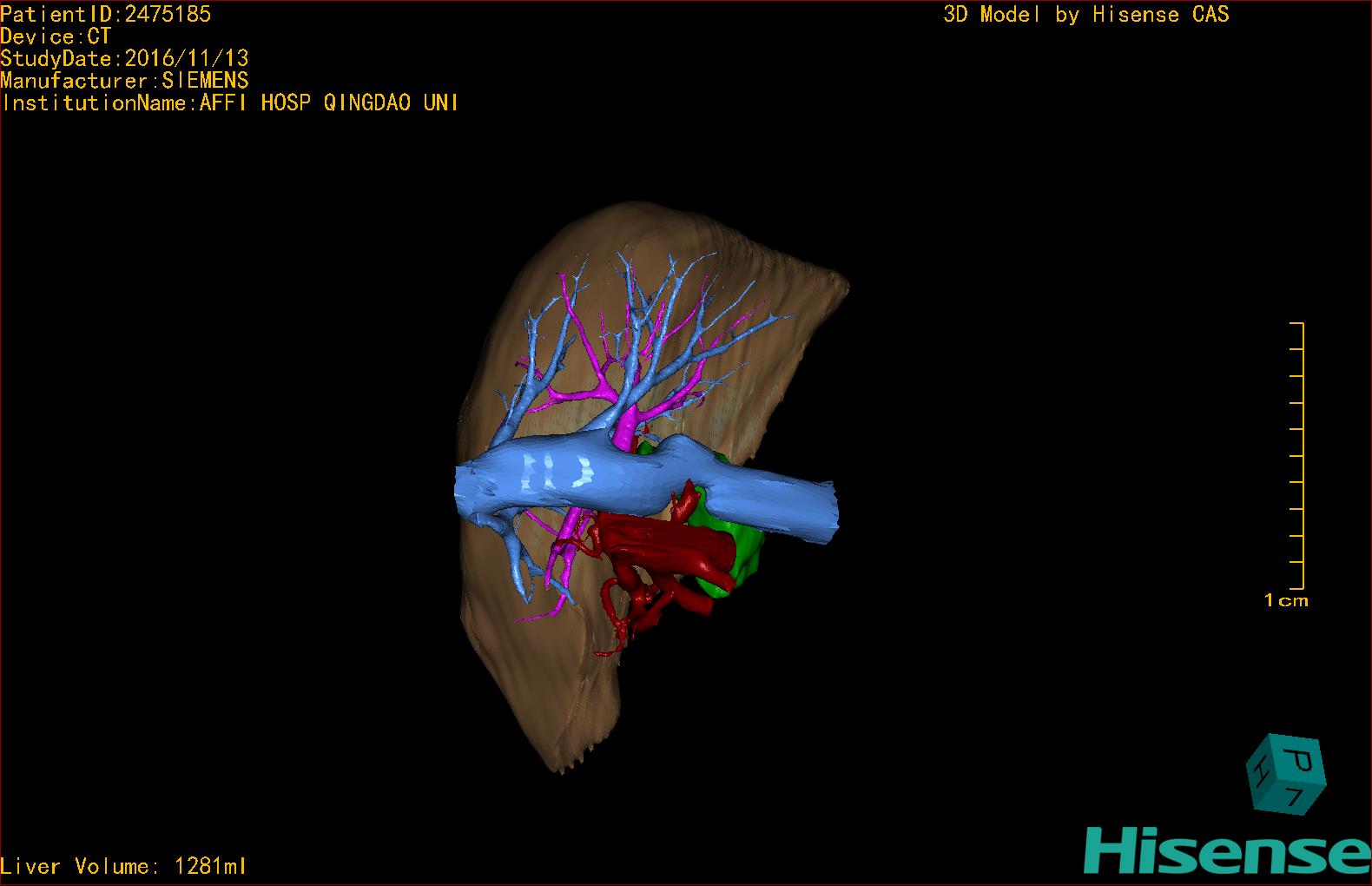Viewport: 1372px width, 886px height.
Task: Select the "Liver Volume: 1281ml" readout
Action: pyautogui.click(x=123, y=866)
